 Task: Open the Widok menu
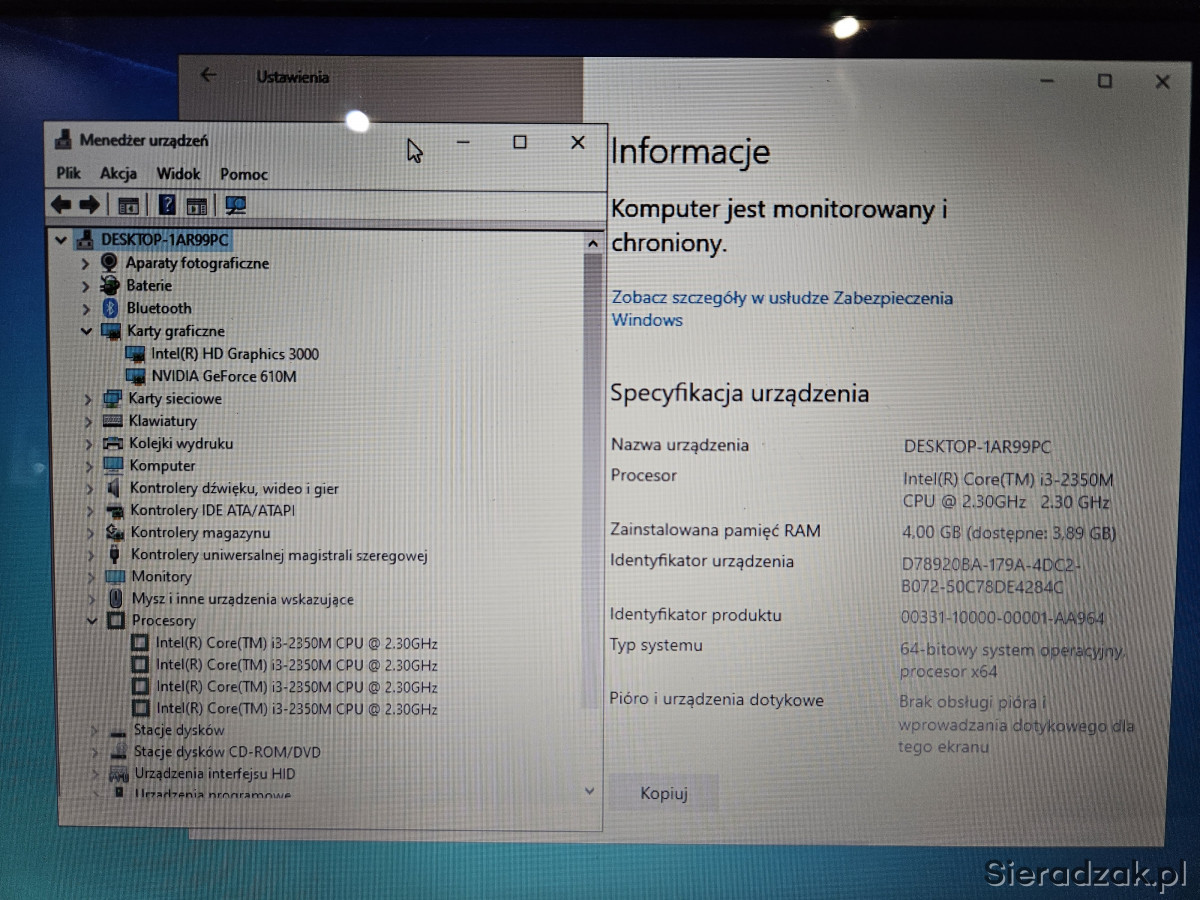coord(178,174)
